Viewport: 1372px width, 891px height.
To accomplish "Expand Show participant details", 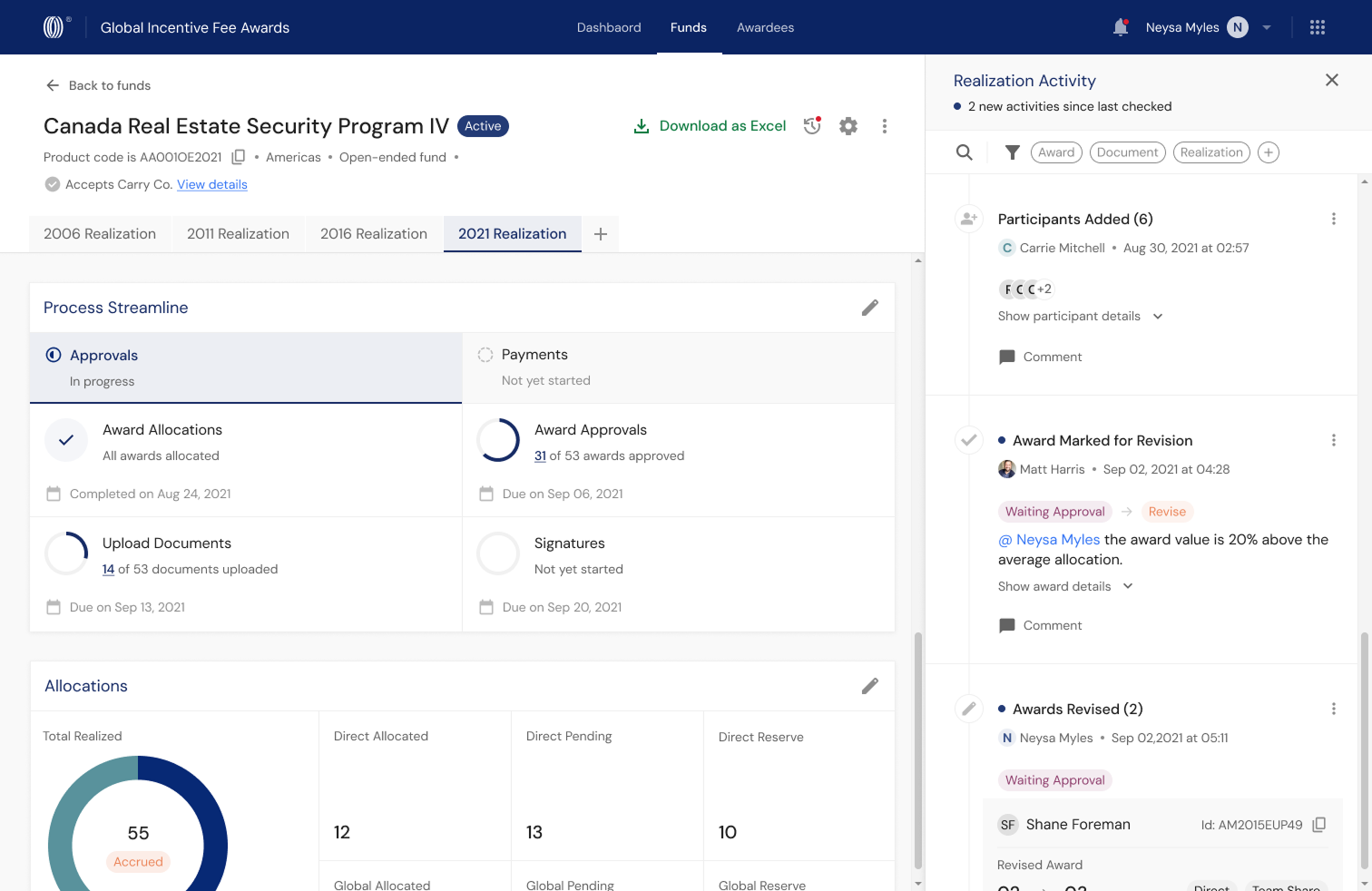I will [1080, 316].
